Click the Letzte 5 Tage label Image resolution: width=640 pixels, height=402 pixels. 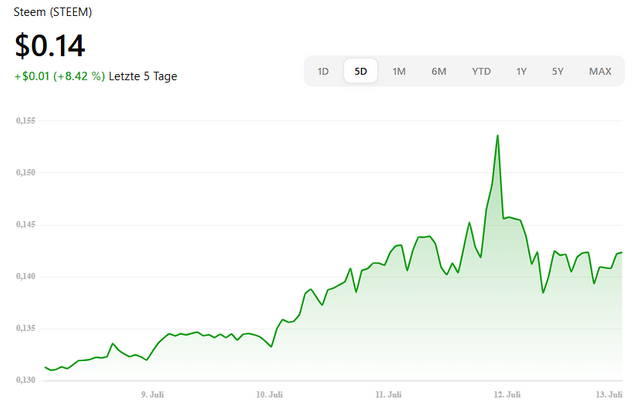(x=143, y=76)
